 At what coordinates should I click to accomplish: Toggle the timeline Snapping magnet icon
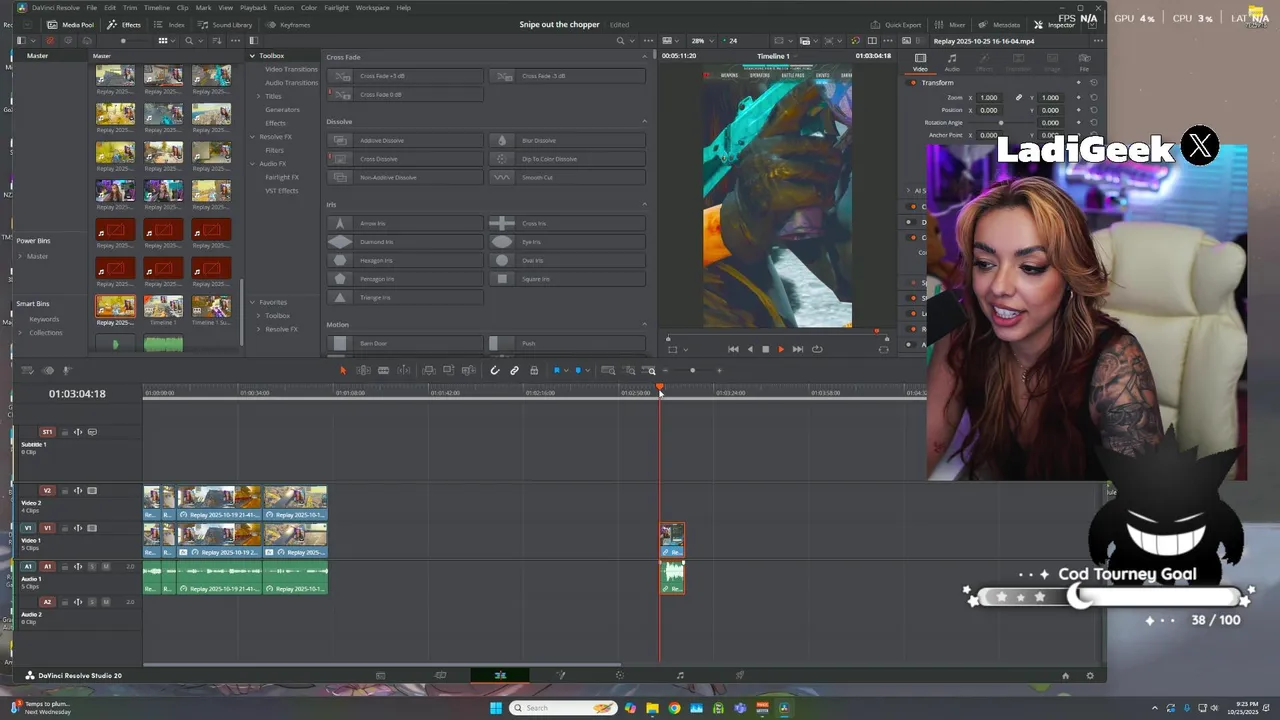pos(494,371)
